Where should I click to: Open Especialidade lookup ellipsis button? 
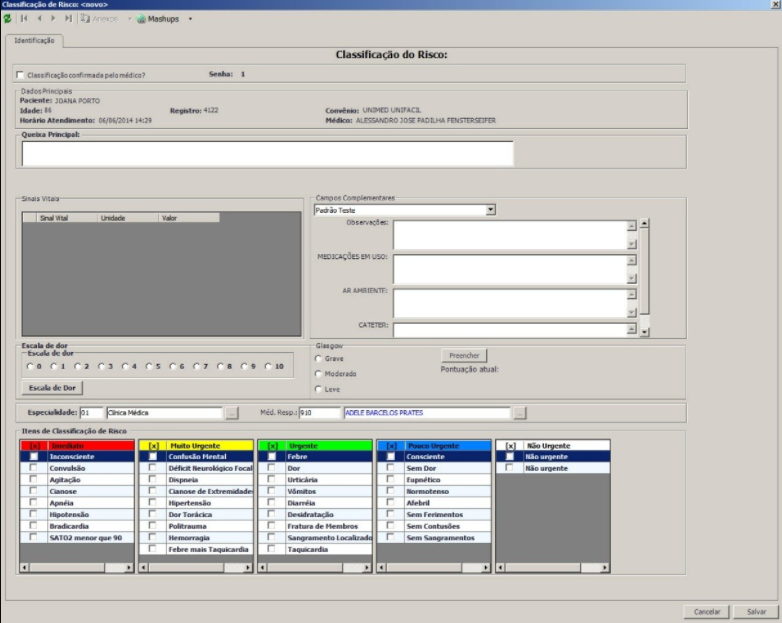231,413
